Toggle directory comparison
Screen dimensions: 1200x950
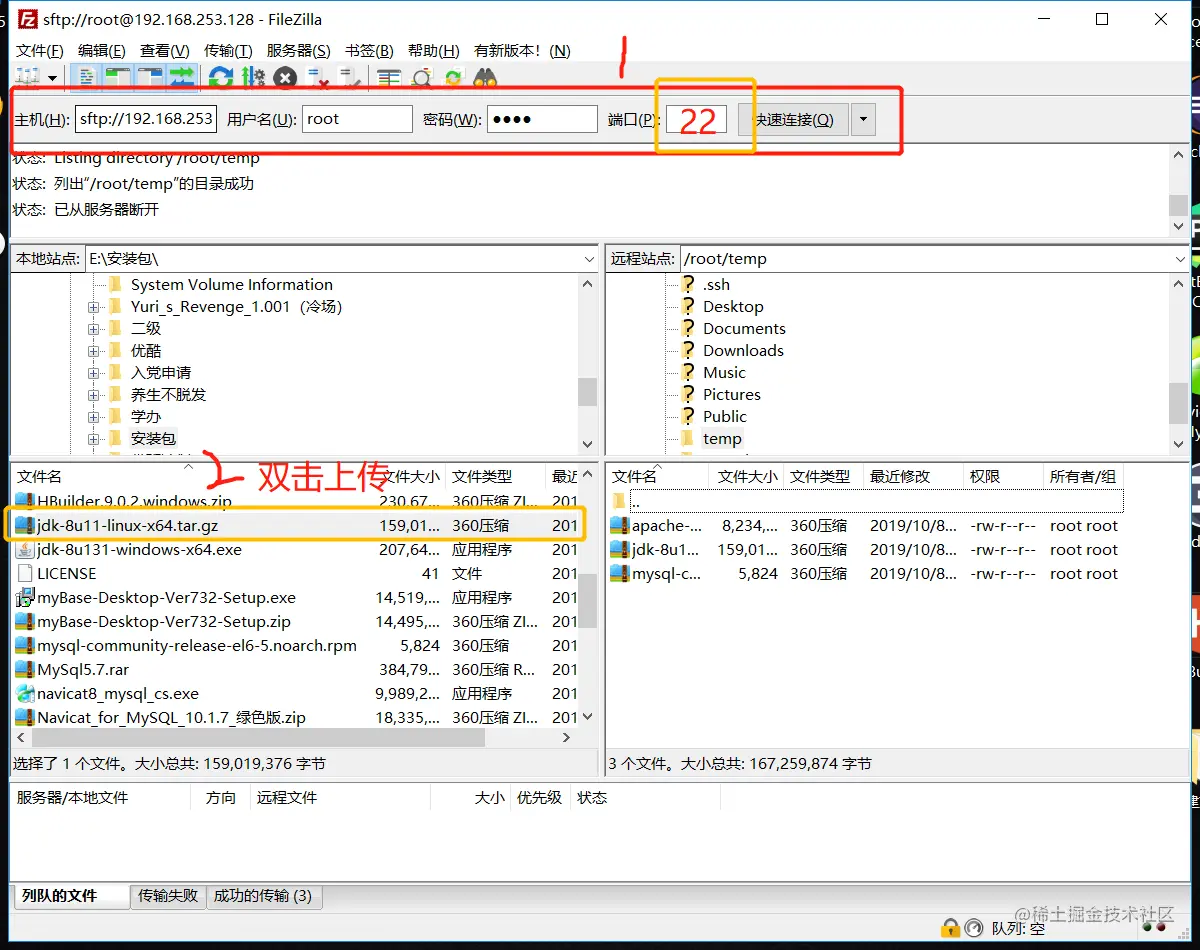[422, 77]
